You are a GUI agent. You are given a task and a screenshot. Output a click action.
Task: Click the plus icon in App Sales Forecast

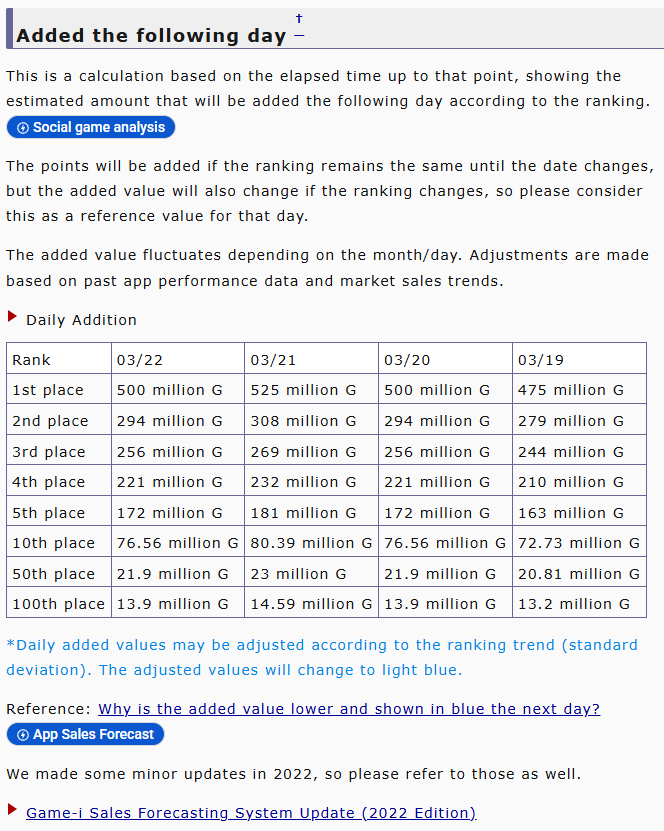tap(23, 735)
